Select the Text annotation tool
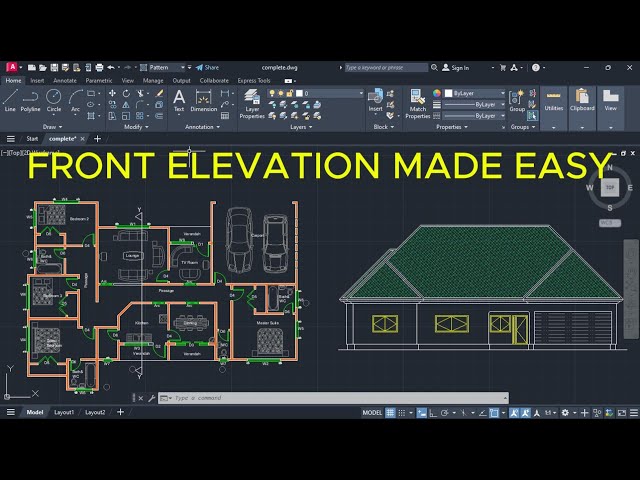This screenshot has width=640, height=480. point(179,100)
